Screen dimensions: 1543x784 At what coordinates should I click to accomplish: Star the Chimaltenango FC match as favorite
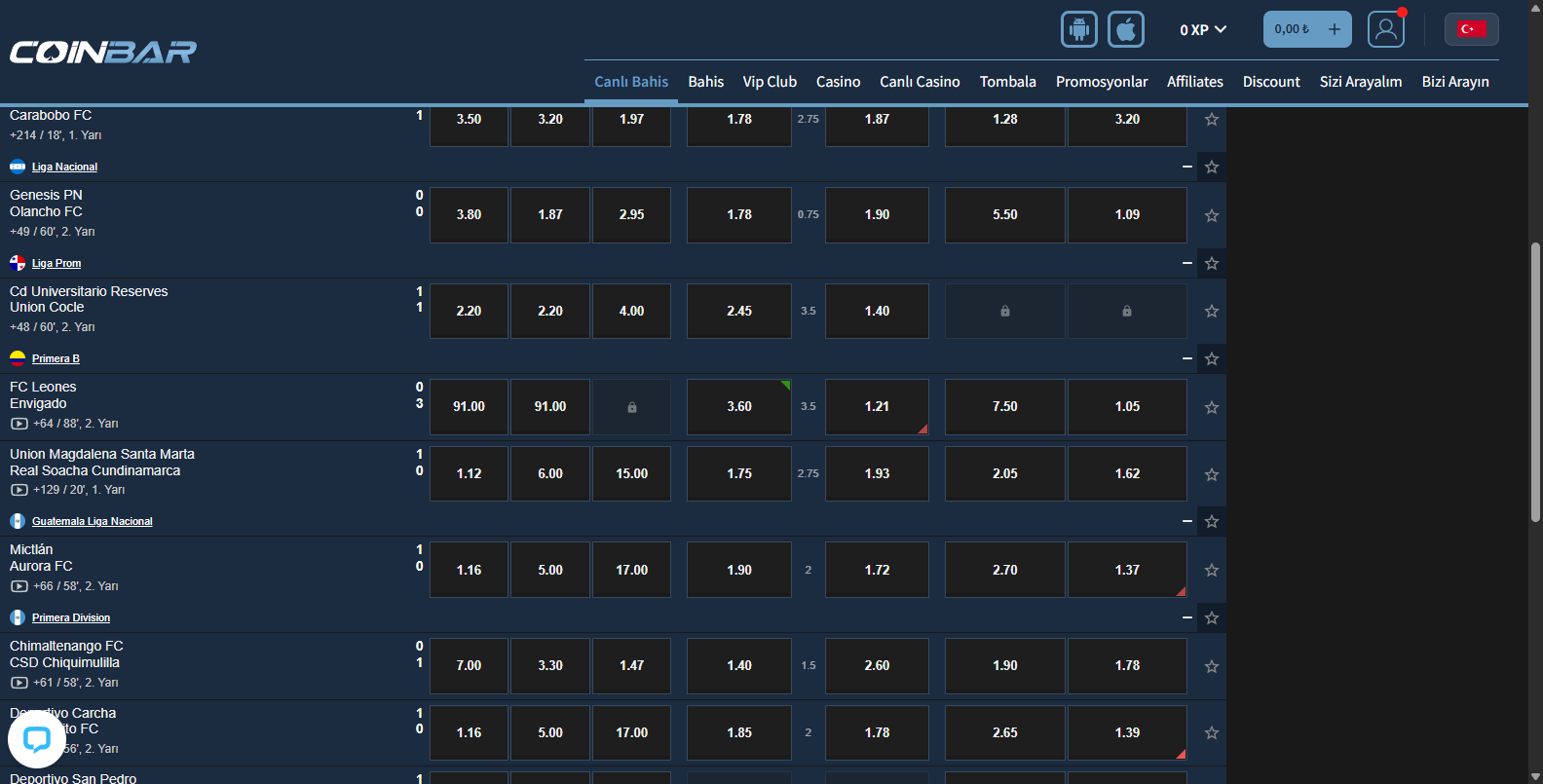(x=1211, y=666)
